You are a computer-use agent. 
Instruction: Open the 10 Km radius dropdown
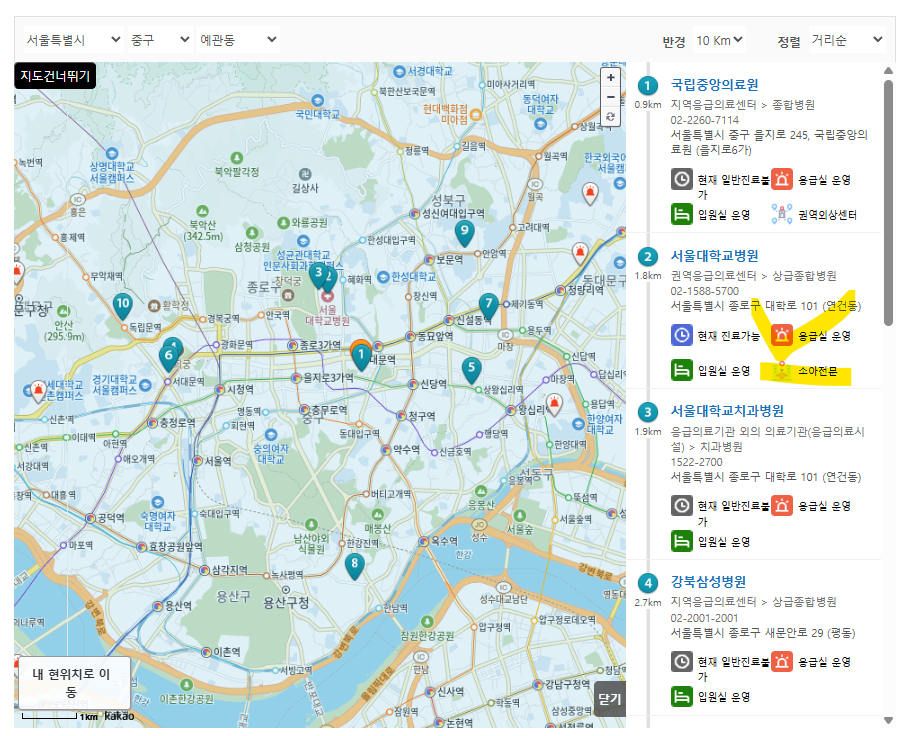(x=719, y=40)
